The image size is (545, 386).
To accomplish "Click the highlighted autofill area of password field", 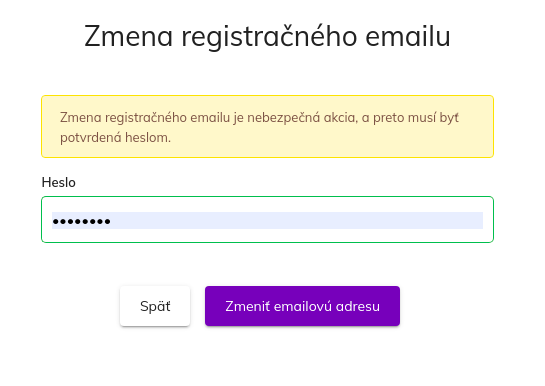I will [267, 221].
